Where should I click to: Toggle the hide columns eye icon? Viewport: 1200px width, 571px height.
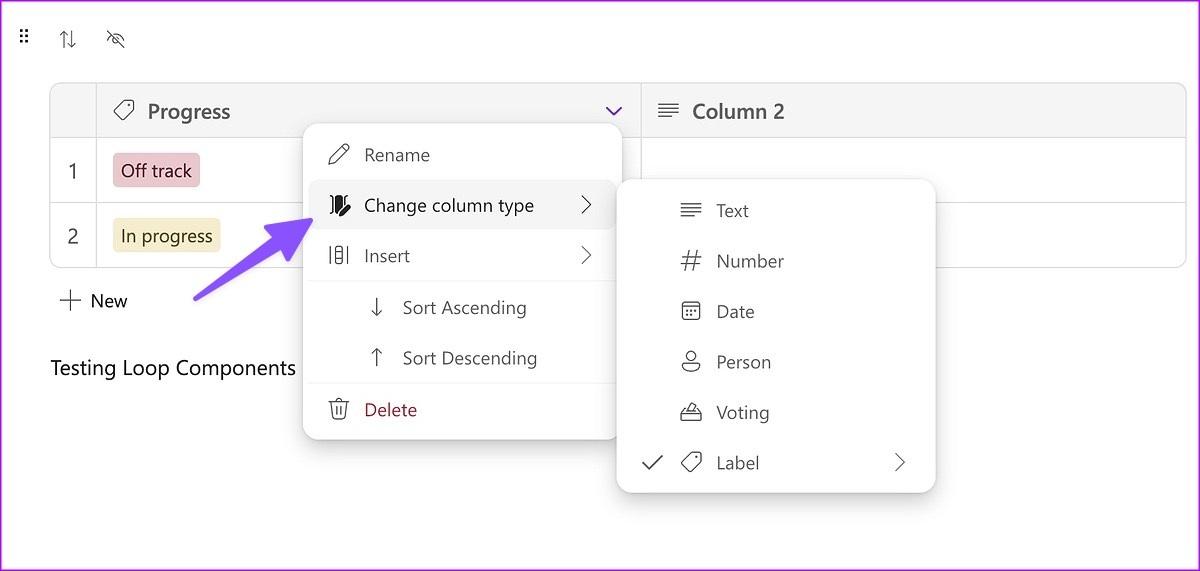(x=116, y=39)
